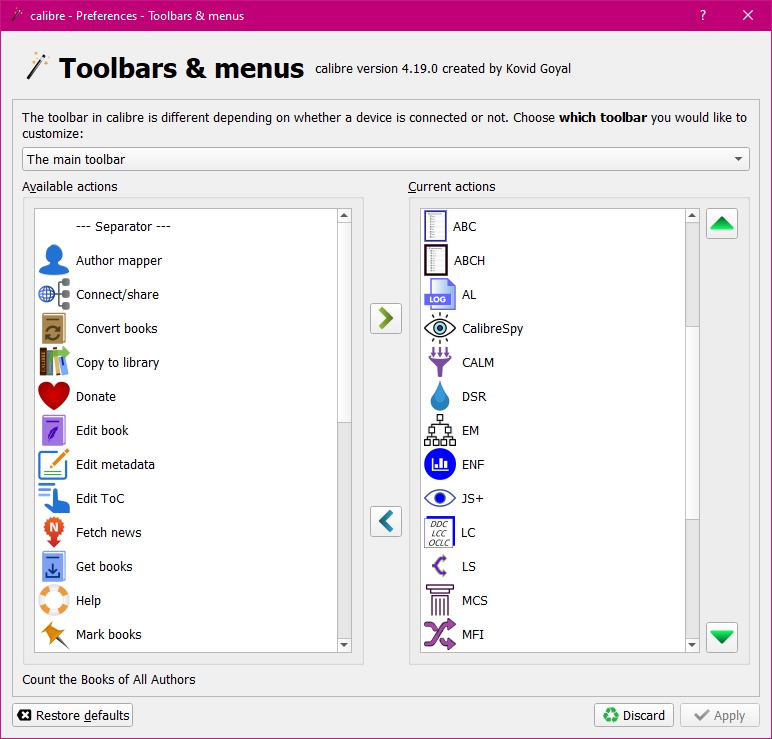
Task: Select the ABC document icon
Action: 436,226
